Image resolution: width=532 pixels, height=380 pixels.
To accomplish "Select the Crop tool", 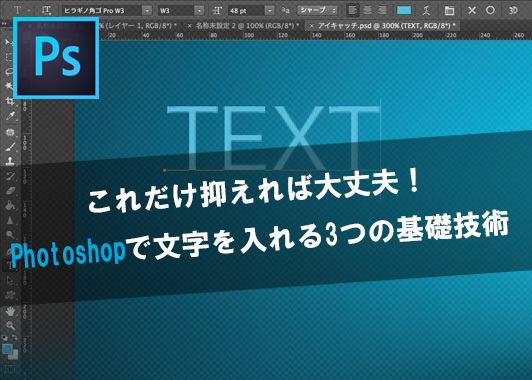I will click(10, 101).
